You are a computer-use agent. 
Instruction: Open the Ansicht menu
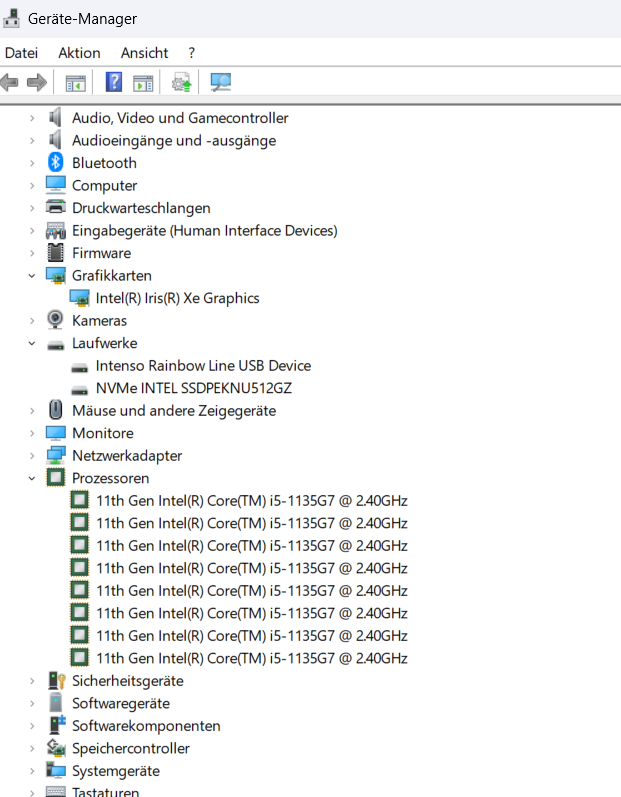coord(144,53)
